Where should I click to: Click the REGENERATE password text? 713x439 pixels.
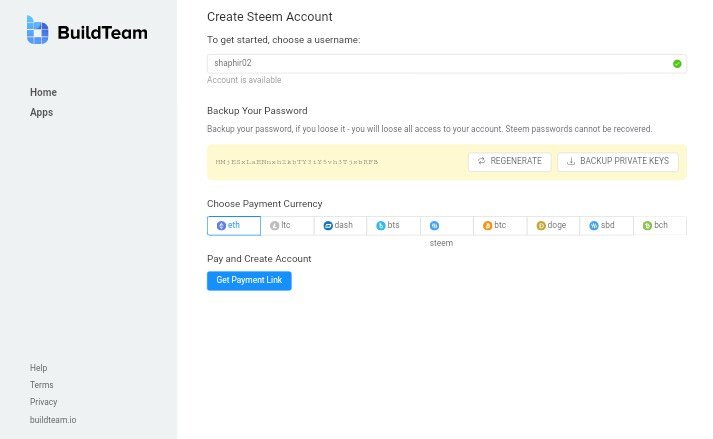pos(516,161)
